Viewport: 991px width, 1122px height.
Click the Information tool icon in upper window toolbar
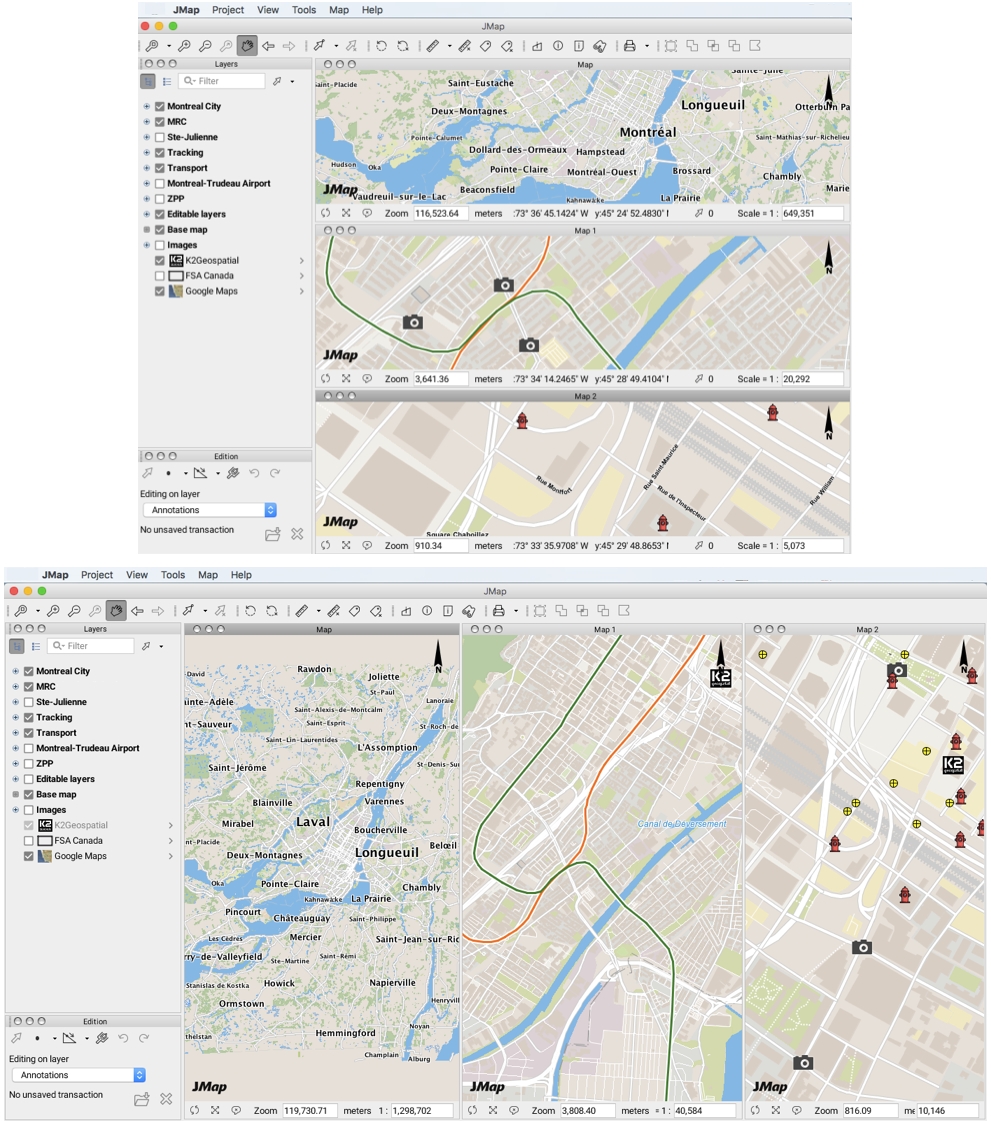558,45
